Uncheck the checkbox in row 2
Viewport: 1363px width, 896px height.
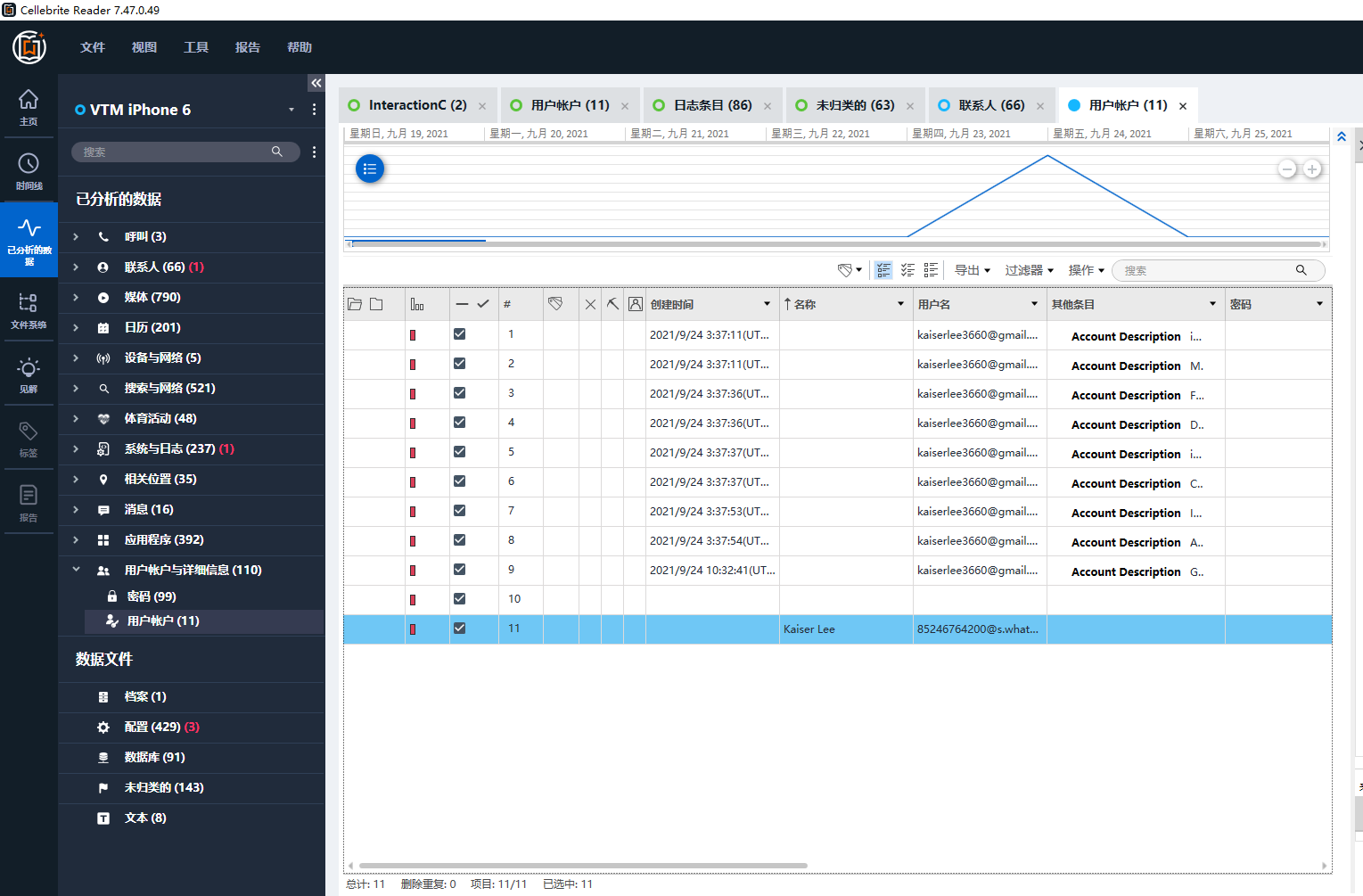pos(459,364)
